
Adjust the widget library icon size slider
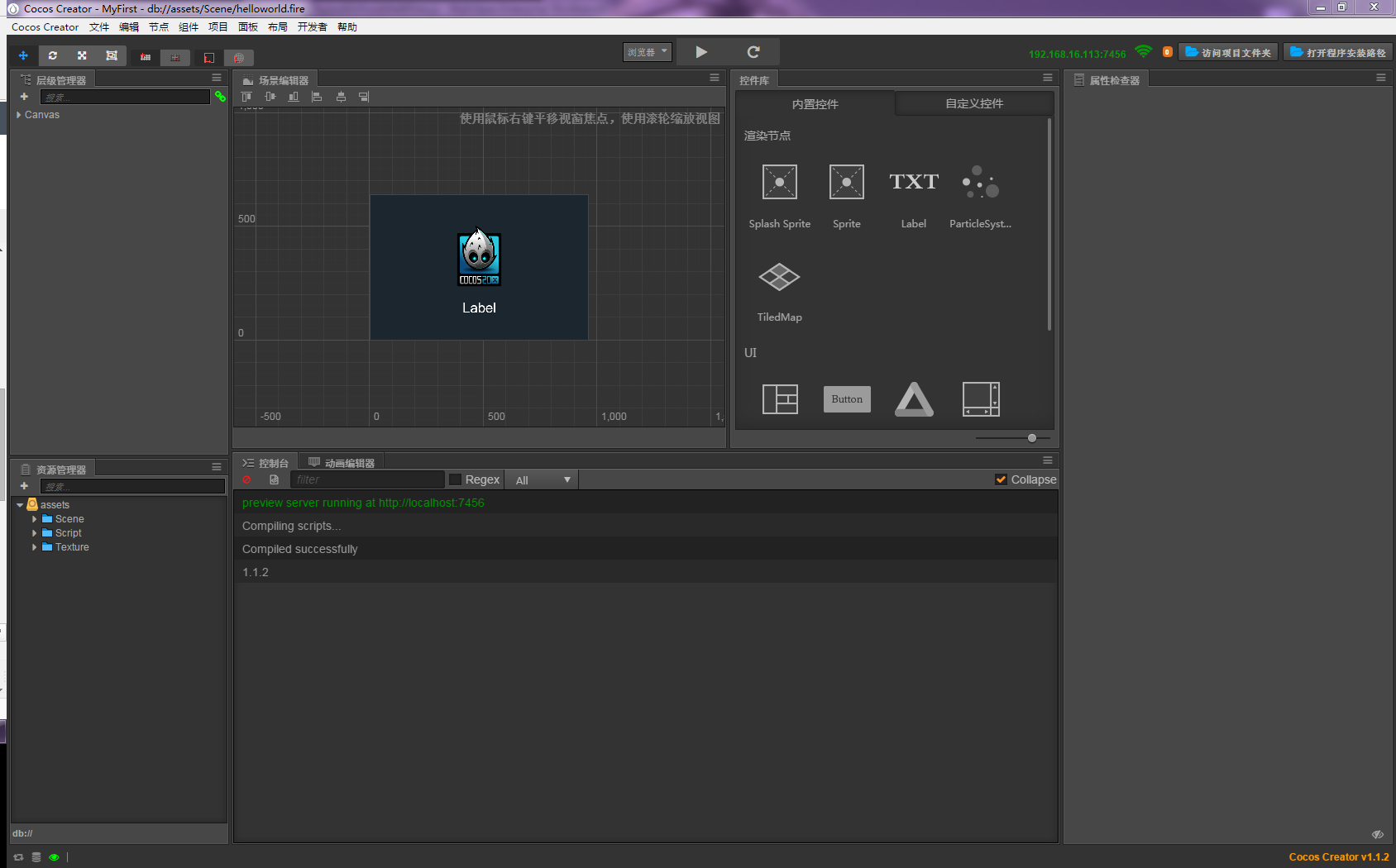pyautogui.click(x=1032, y=438)
